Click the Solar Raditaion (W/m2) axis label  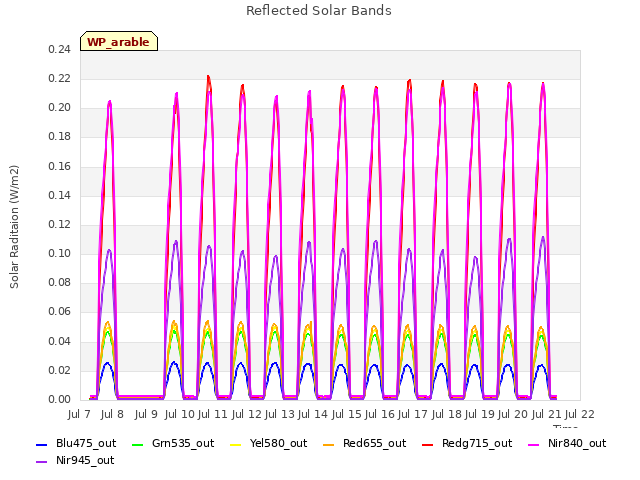coord(14,227)
